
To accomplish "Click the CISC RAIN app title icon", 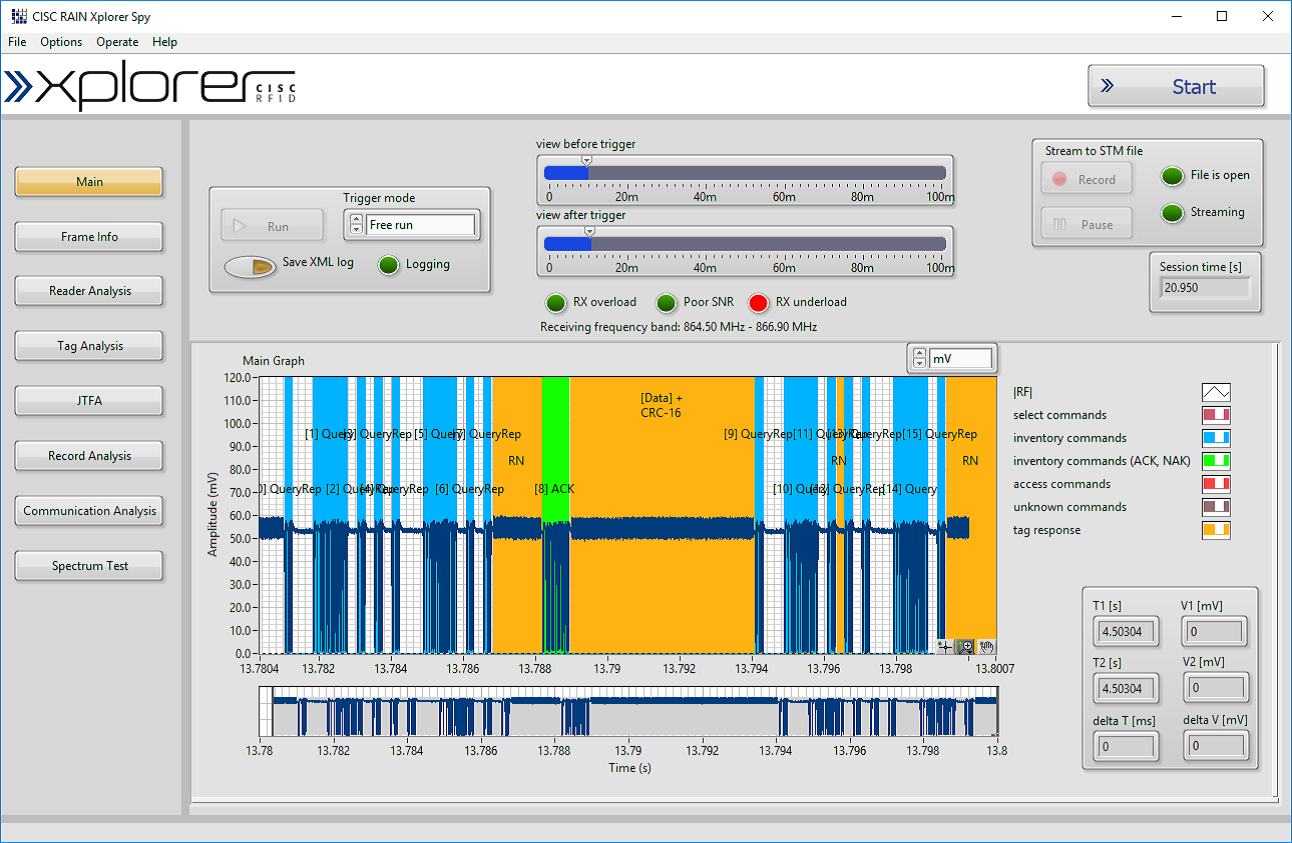I will pos(17,16).
